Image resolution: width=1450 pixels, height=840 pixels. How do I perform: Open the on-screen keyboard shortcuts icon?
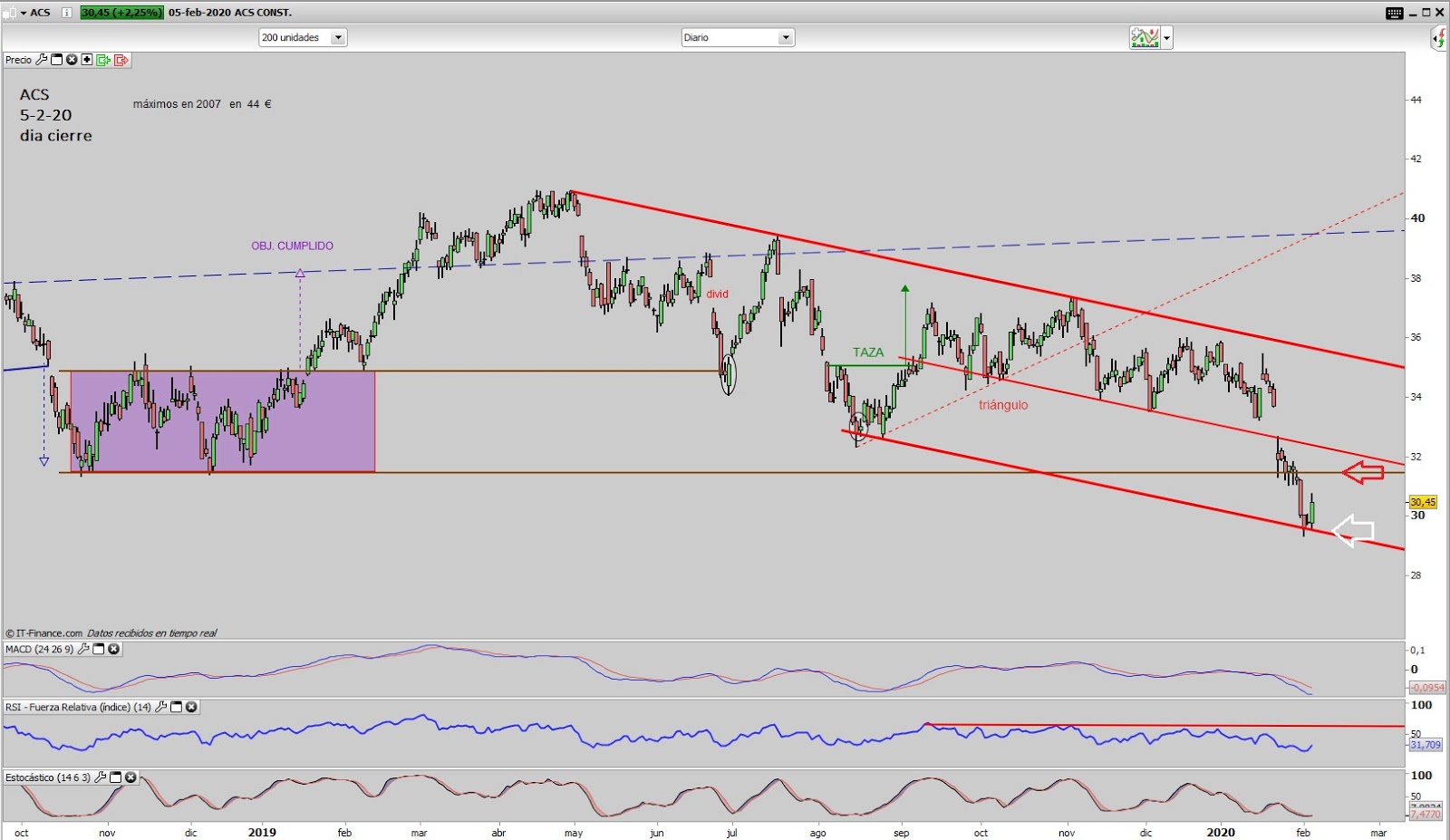coord(1395,13)
